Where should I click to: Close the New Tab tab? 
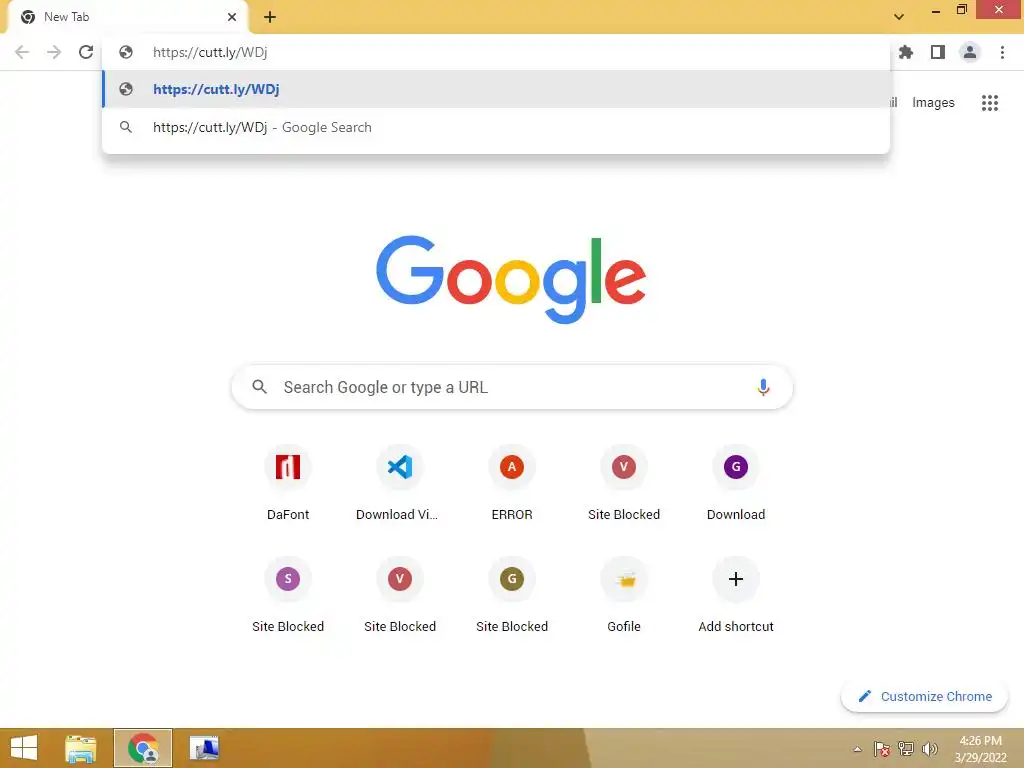pyautogui.click(x=232, y=17)
